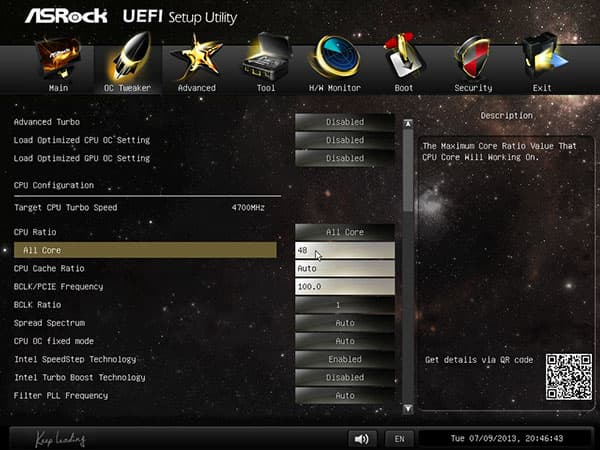Open Spread Spectrum Auto dropdown
The image size is (600, 450).
click(x=345, y=323)
